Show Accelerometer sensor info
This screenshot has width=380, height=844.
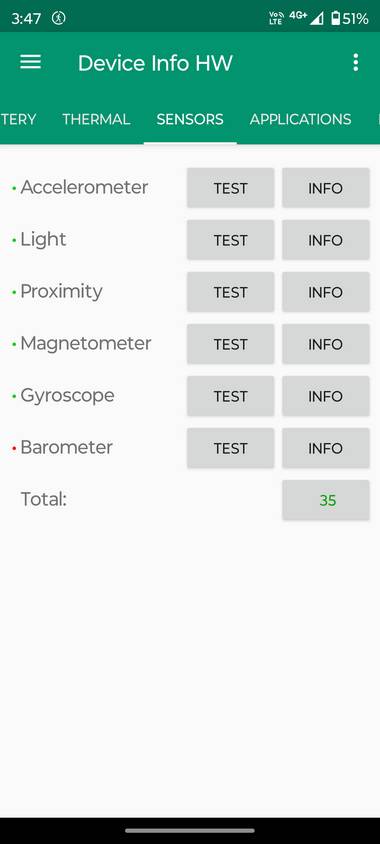point(326,188)
